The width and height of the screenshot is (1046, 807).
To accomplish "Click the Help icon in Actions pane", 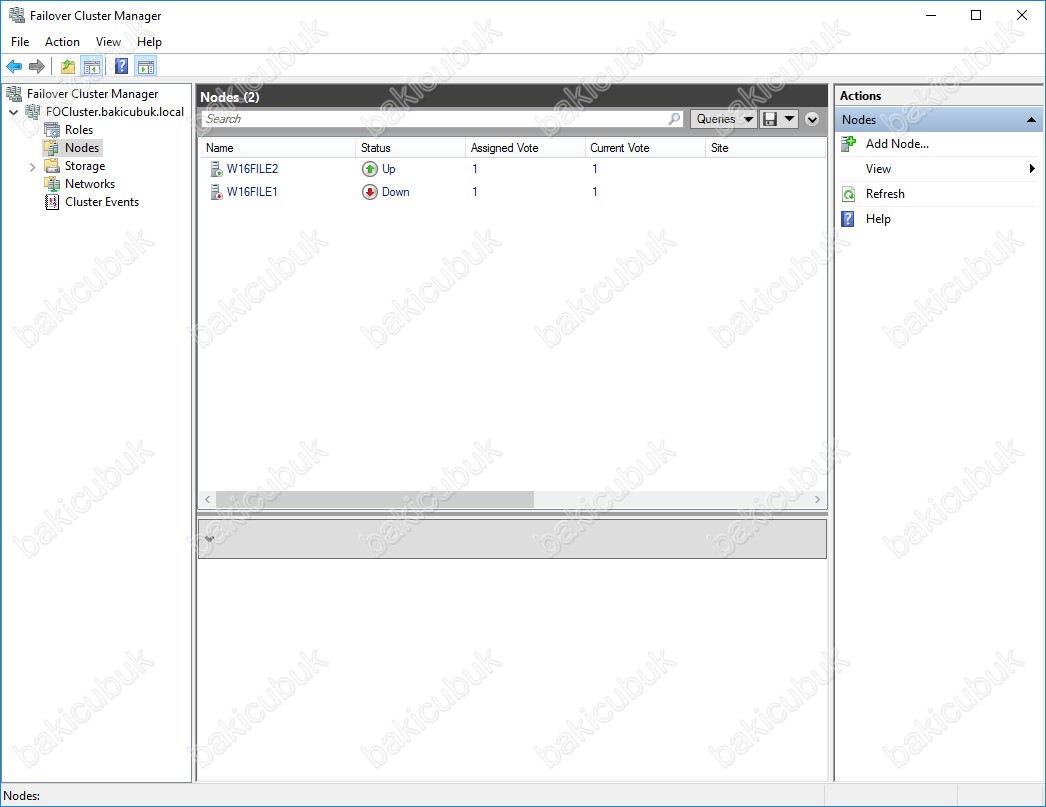I will 848,219.
